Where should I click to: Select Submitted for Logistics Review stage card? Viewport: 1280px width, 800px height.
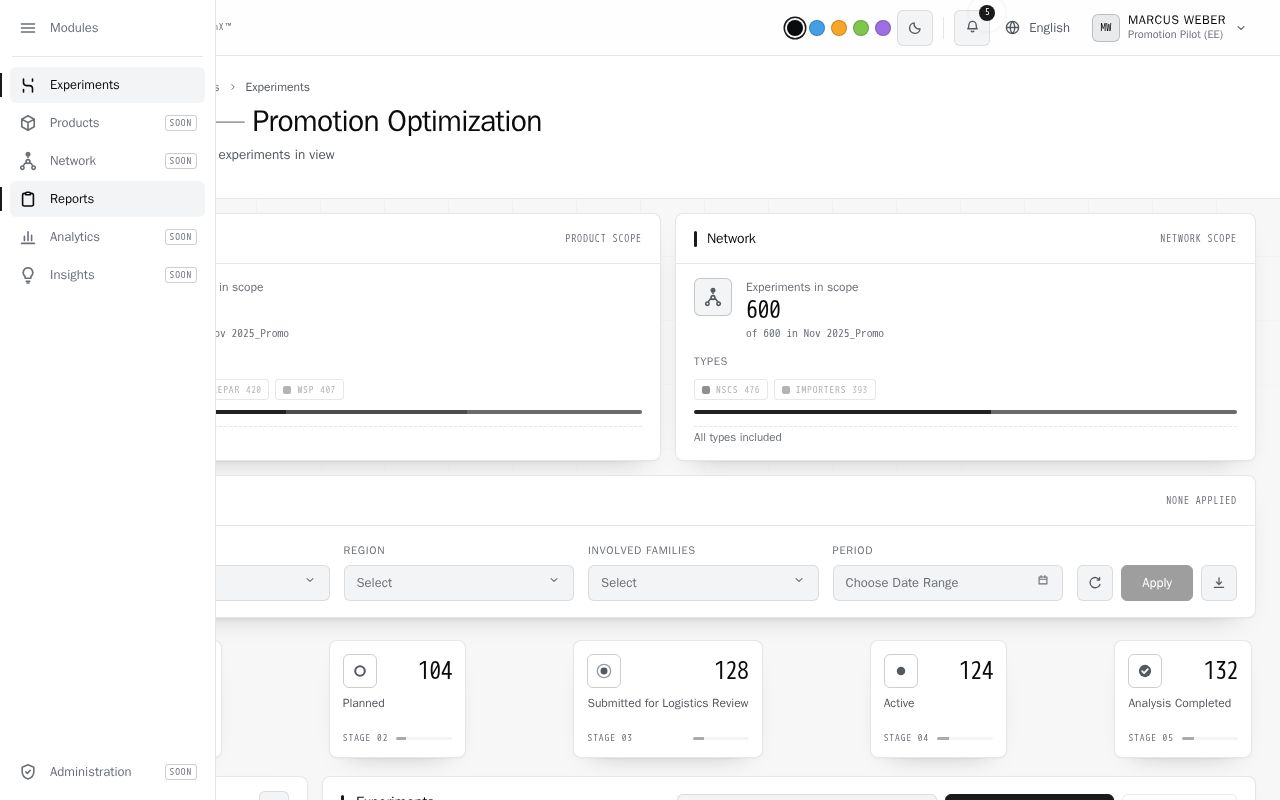pyautogui.click(x=668, y=699)
